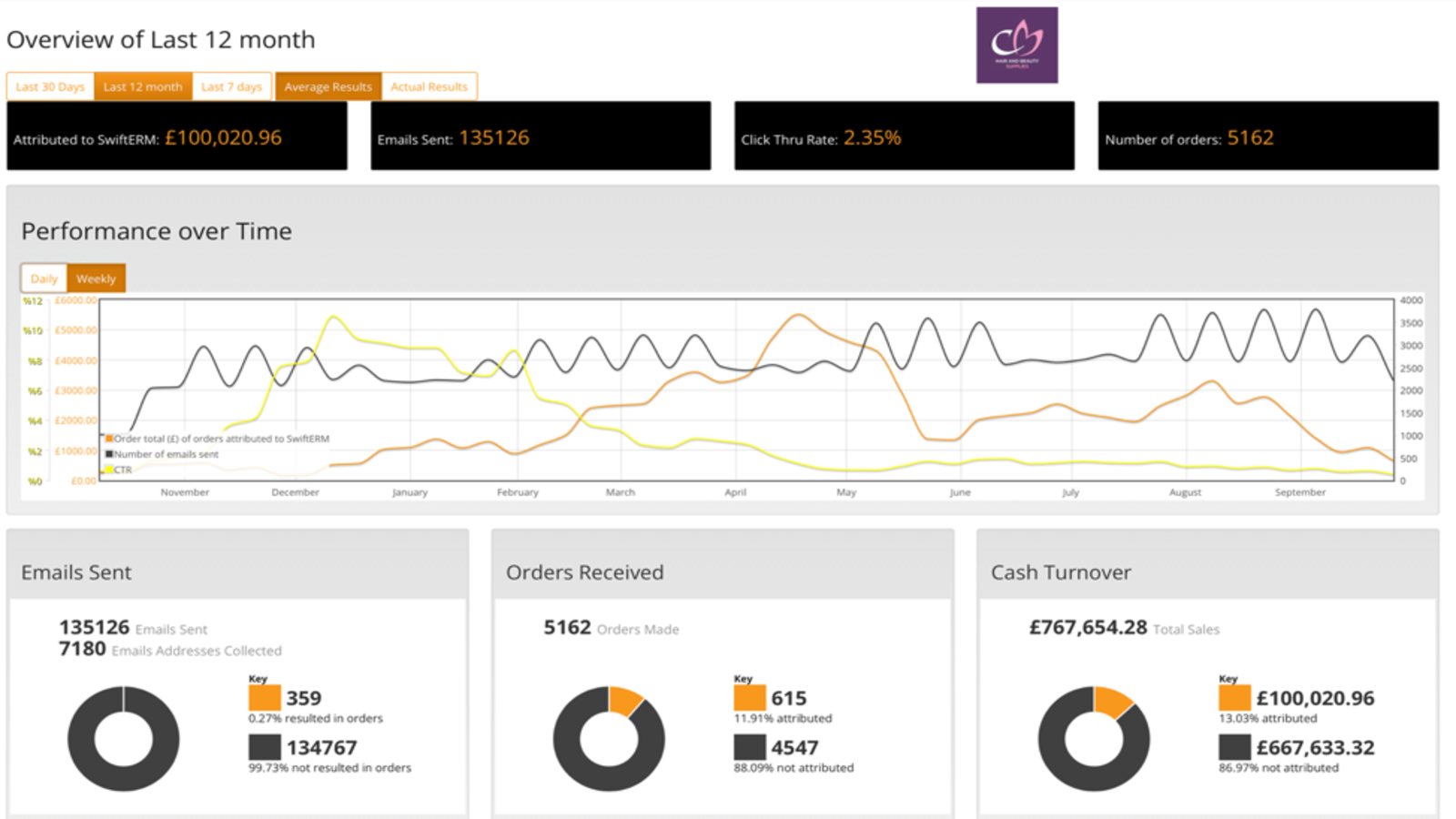Image resolution: width=1456 pixels, height=819 pixels.
Task: Toggle the chart to Daily
Action: click(44, 278)
